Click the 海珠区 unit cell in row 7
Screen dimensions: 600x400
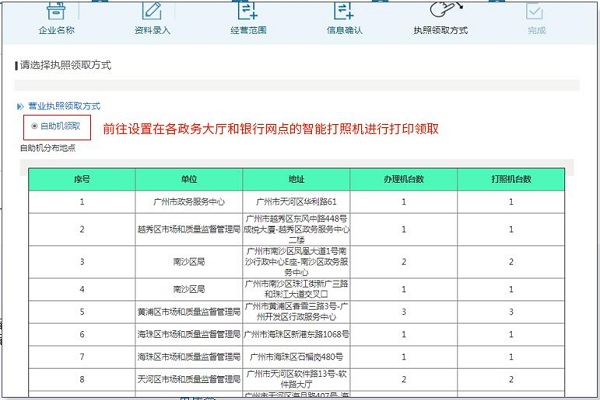[189, 357]
